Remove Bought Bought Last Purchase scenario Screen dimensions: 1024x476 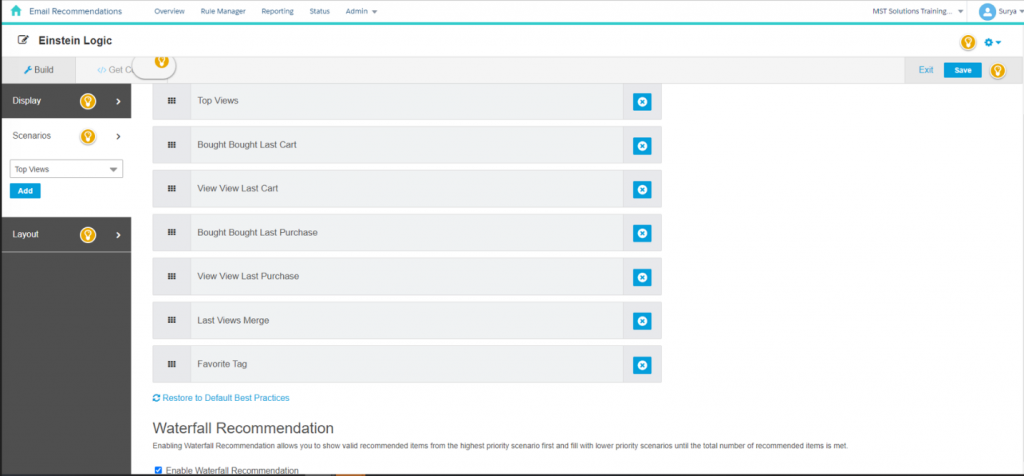[x=642, y=233]
